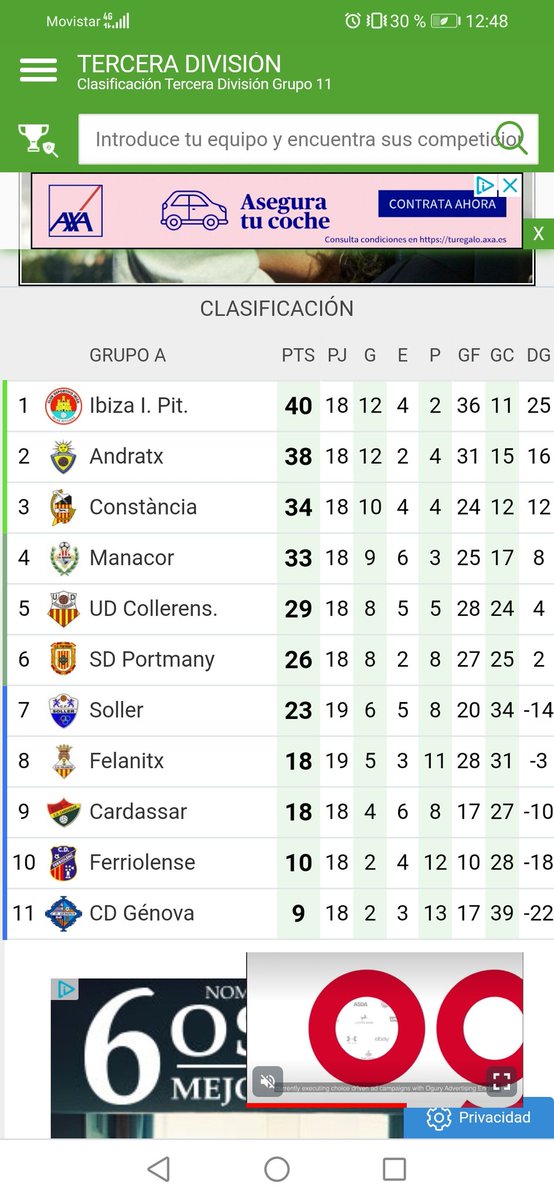
Task: Tap Android back navigation button
Action: 158,1168
